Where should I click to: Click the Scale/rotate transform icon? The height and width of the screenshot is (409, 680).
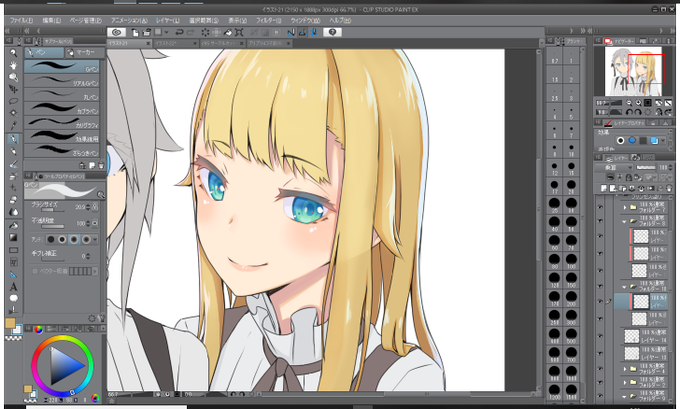tap(239, 32)
